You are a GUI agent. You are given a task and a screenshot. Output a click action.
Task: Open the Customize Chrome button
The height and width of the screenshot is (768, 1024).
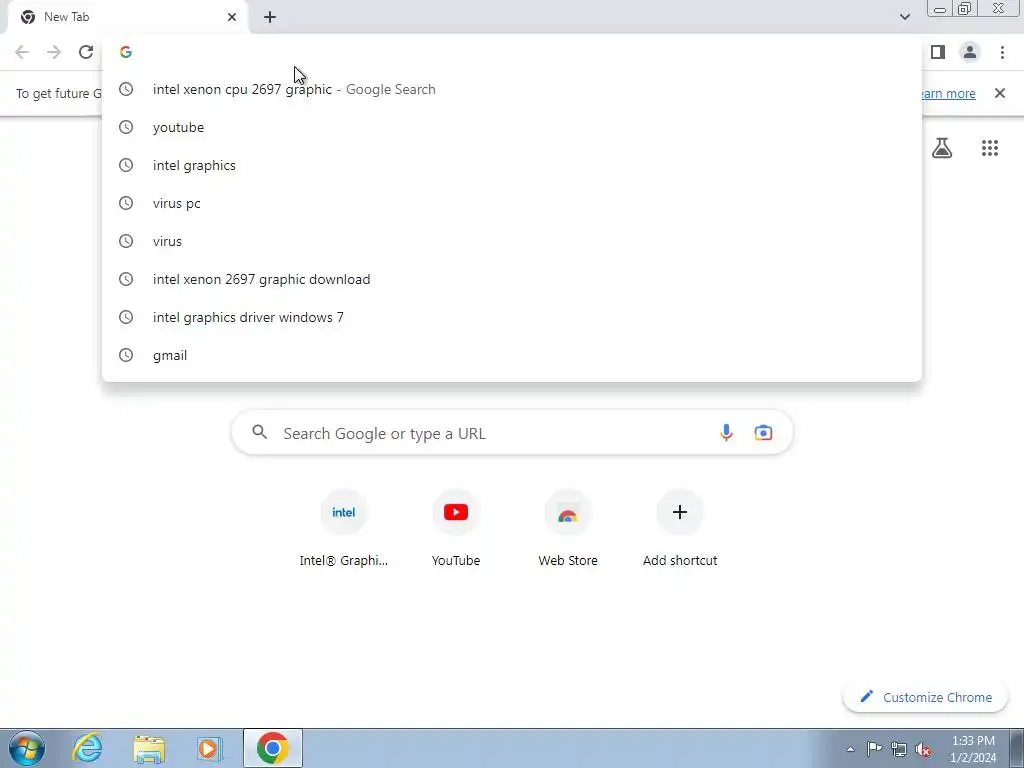pyautogui.click(x=926, y=697)
